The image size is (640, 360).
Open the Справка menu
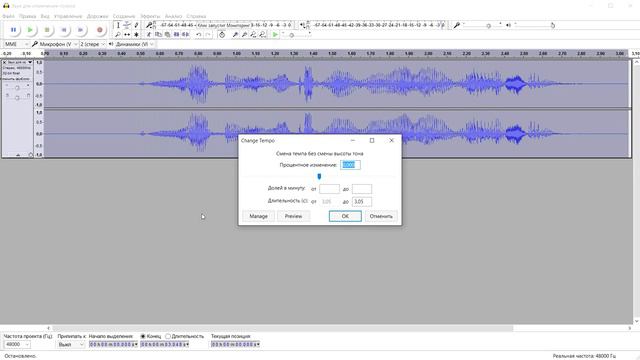click(196, 16)
